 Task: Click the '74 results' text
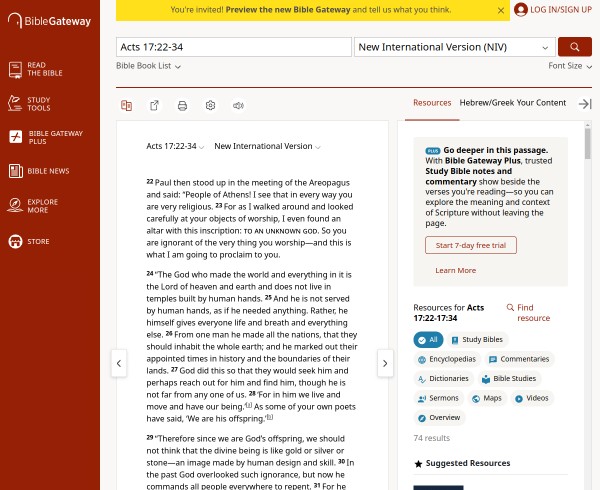(432, 438)
